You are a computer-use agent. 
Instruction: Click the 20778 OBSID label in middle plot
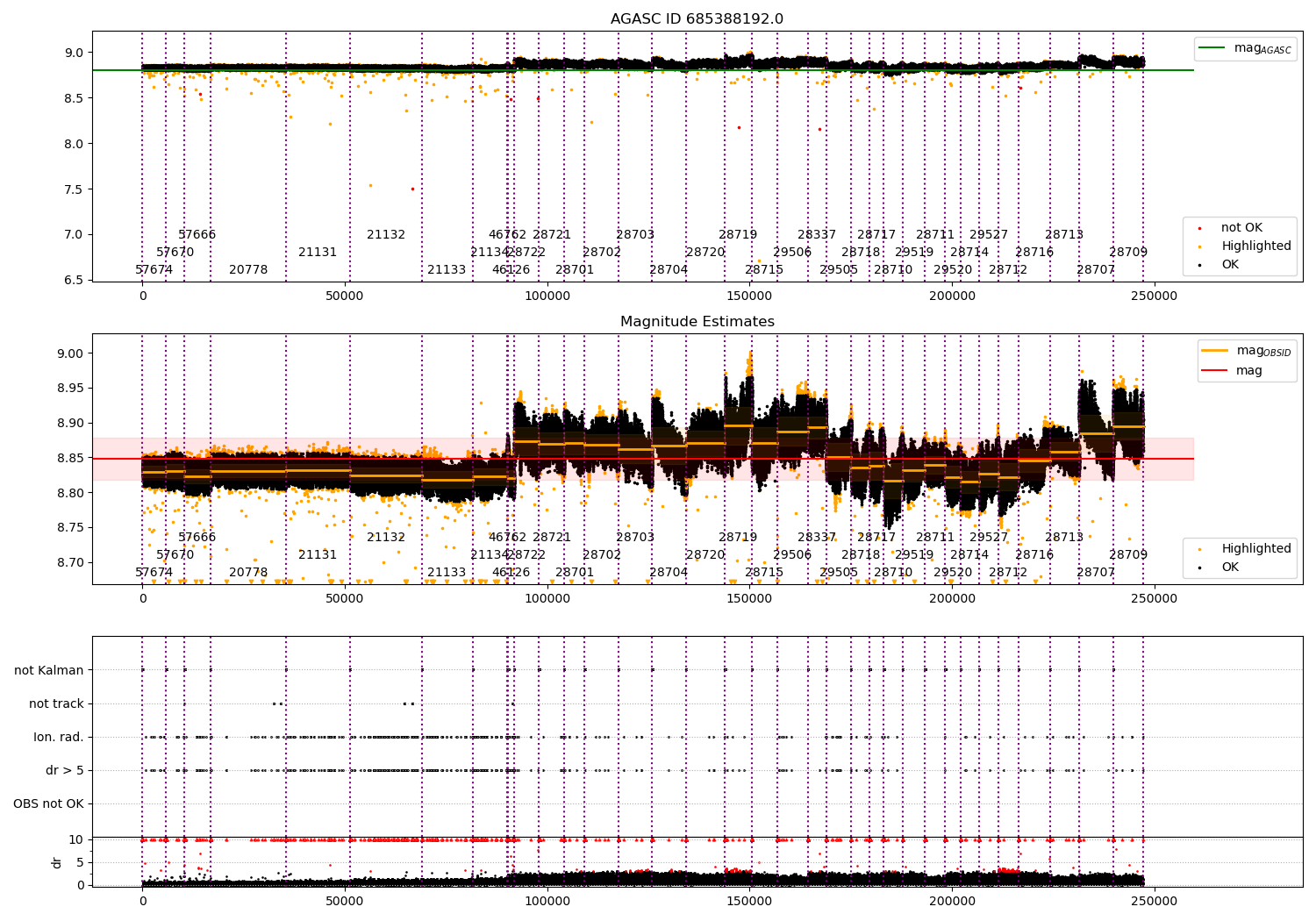[x=248, y=573]
